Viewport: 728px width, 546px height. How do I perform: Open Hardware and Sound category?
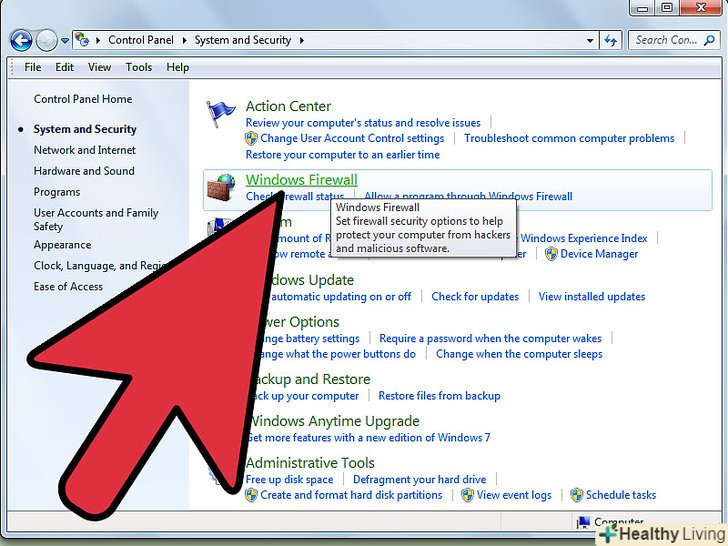pos(84,171)
